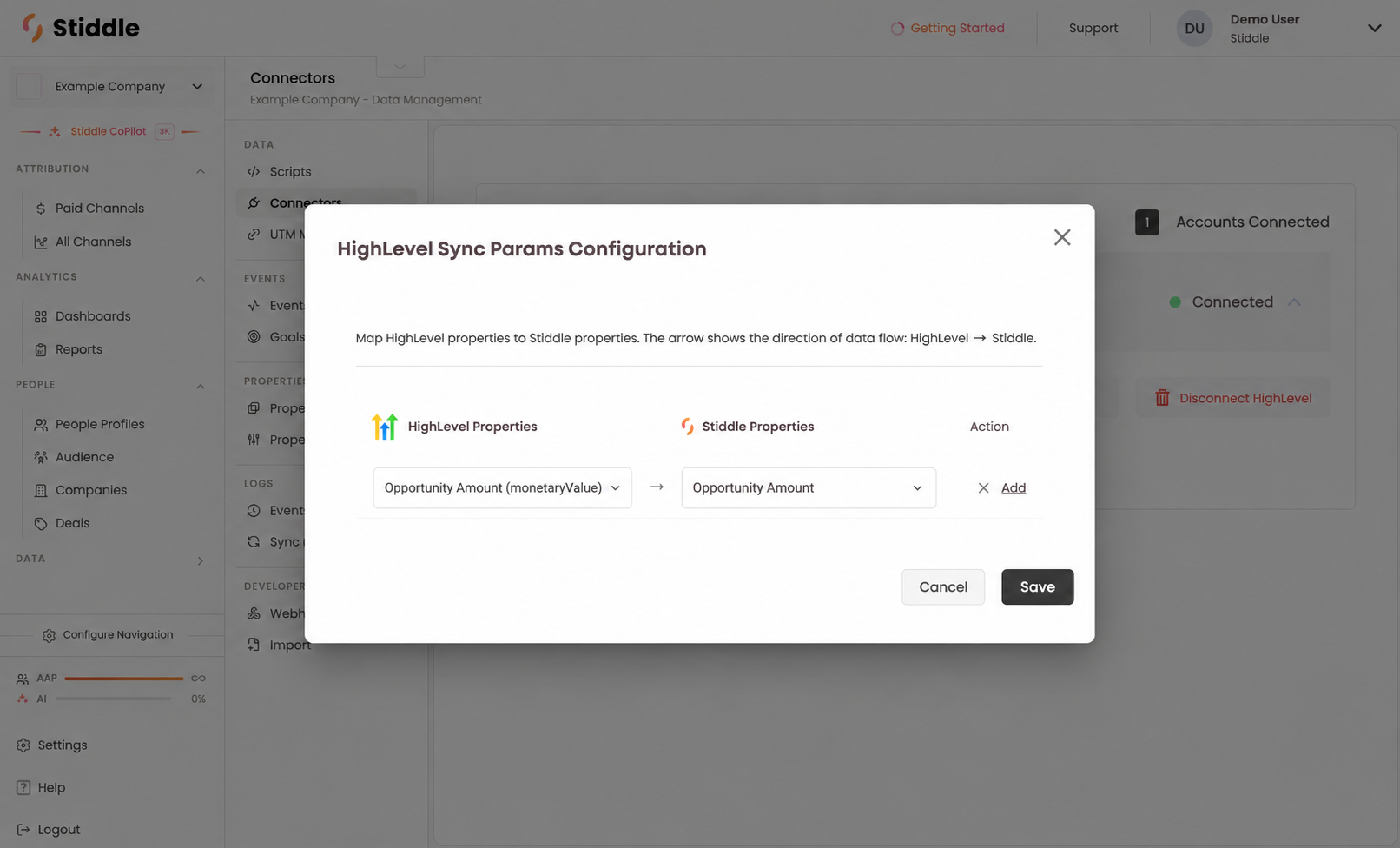Click the Deals tag icon
This screenshot has height=848, width=1400.
(x=41, y=524)
